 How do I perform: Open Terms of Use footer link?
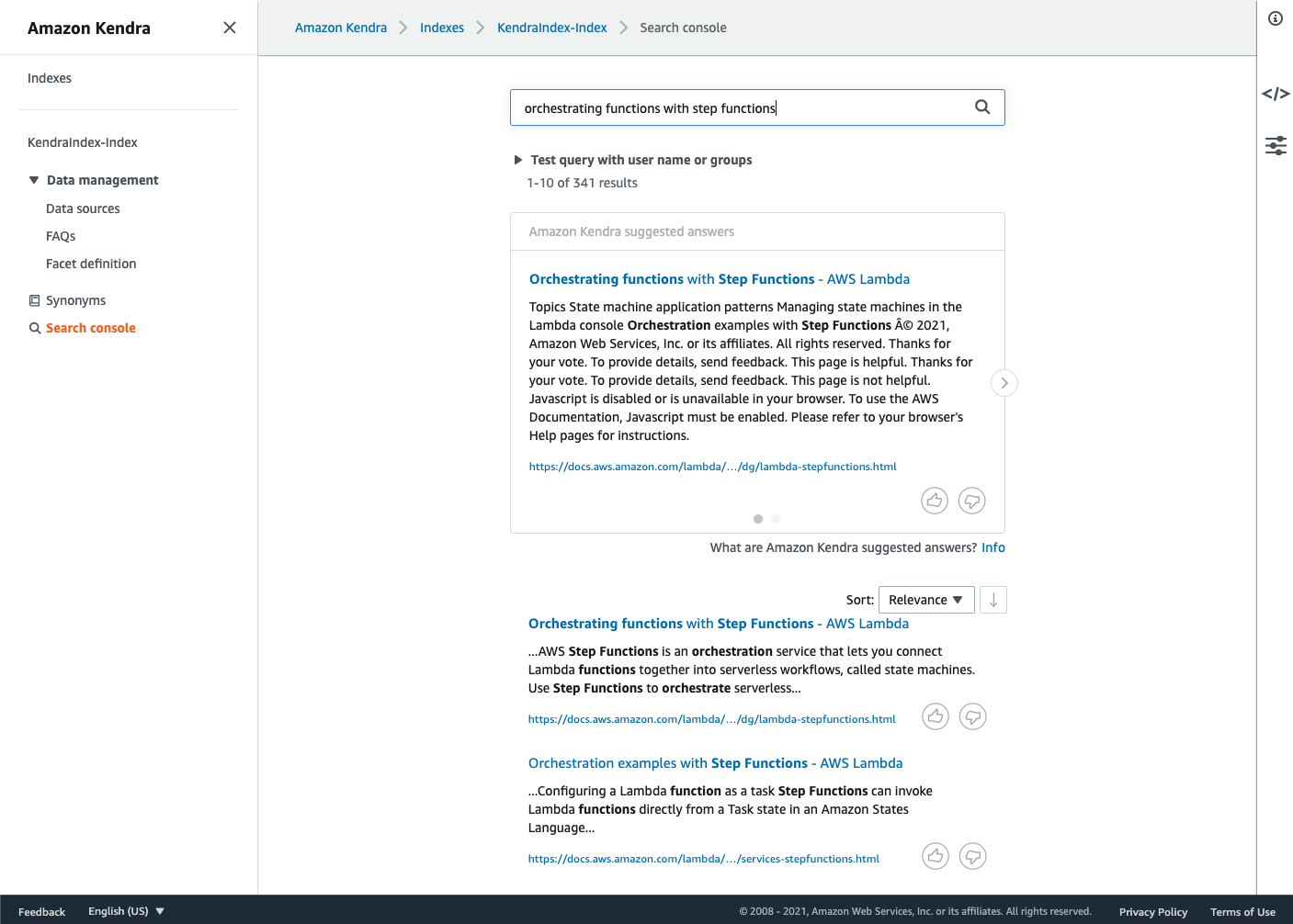1242,912
